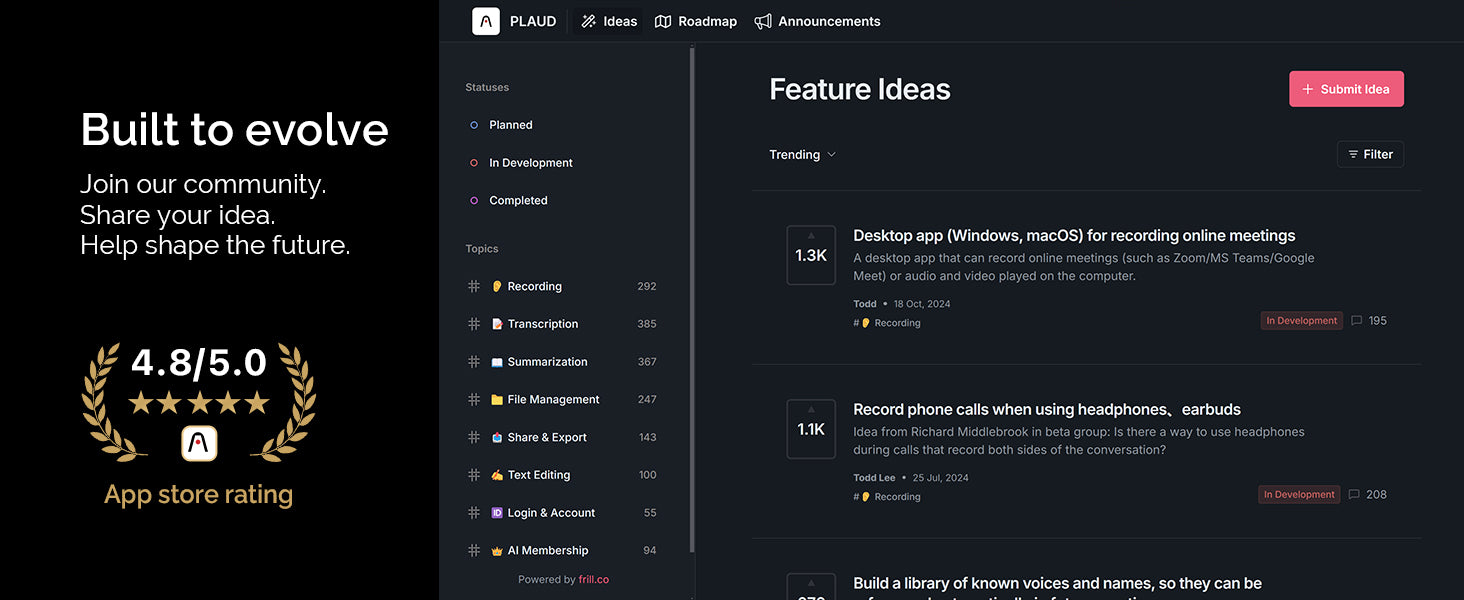Click the Feature Ideas heading
The image size is (1464, 600).
pyautogui.click(x=860, y=89)
